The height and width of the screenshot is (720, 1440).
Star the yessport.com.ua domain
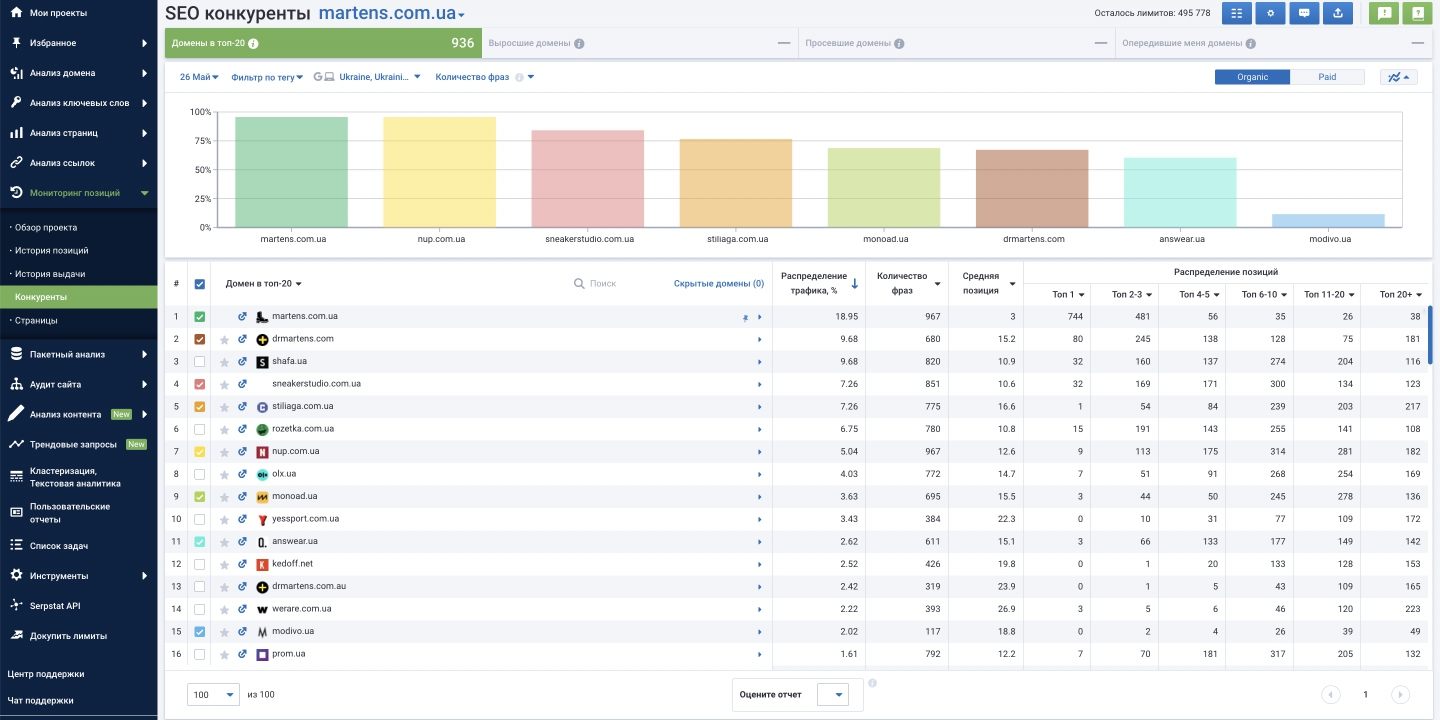(225, 519)
